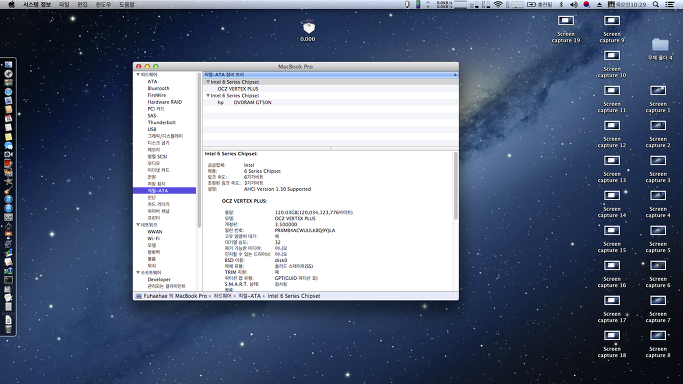Select the Screen capture 12 desktop icon
Viewport: 683px width, 384px height.
coord(612,125)
